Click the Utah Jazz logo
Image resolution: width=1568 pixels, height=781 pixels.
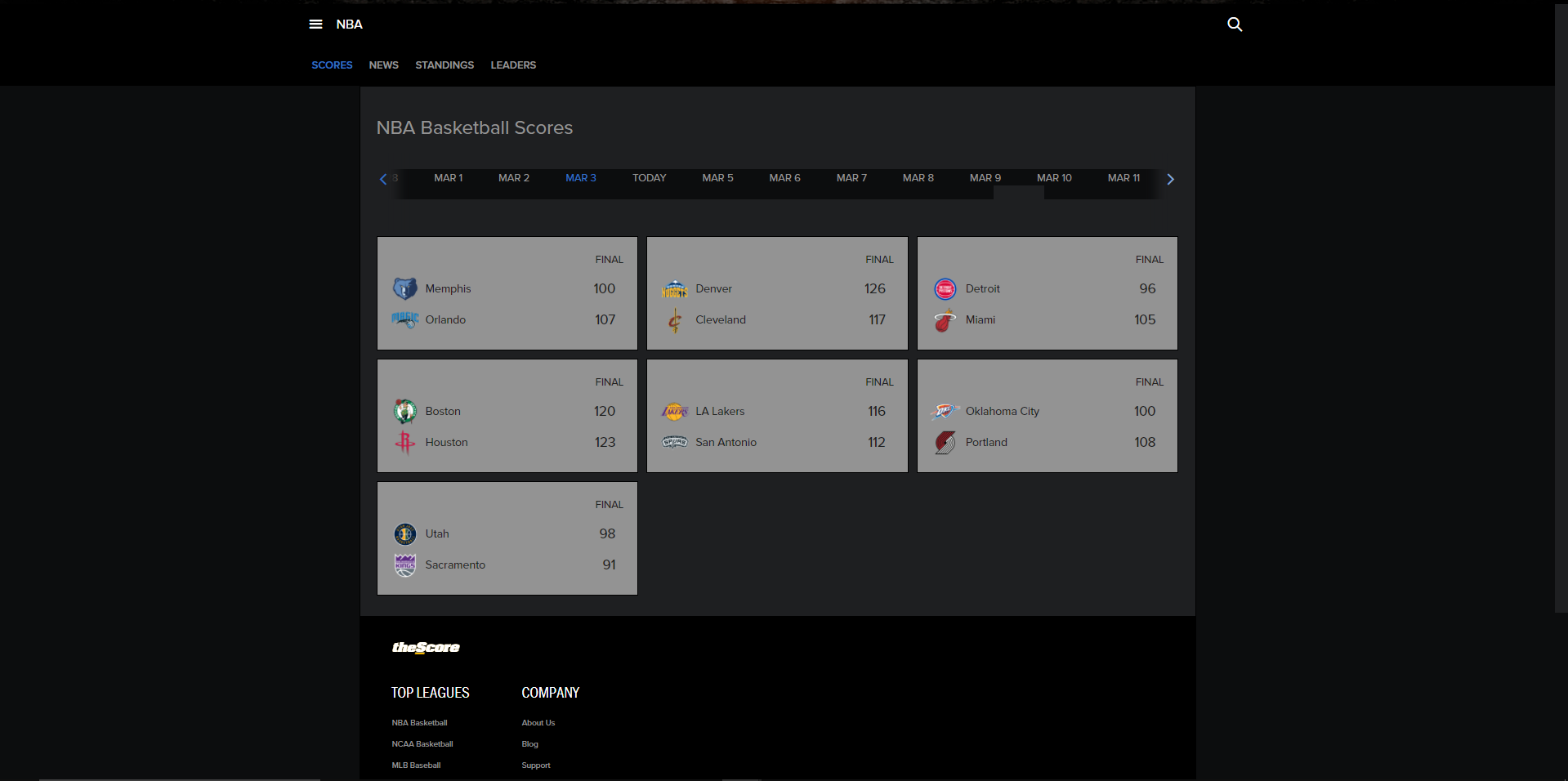[x=405, y=533]
